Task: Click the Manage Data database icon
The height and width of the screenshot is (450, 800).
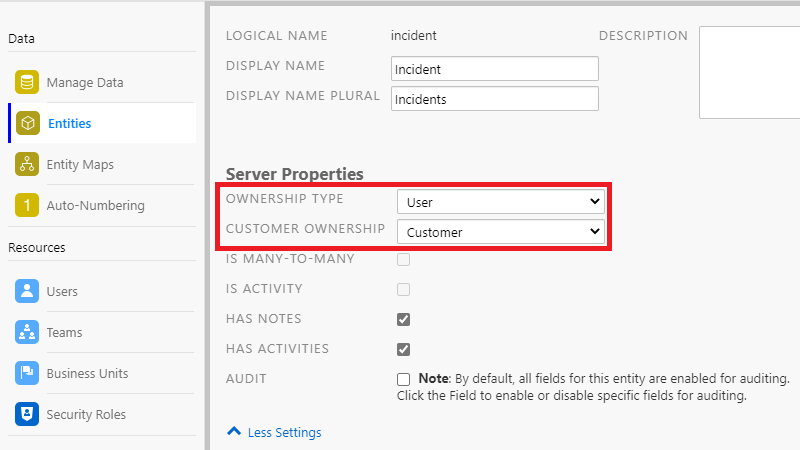Action: 27,82
